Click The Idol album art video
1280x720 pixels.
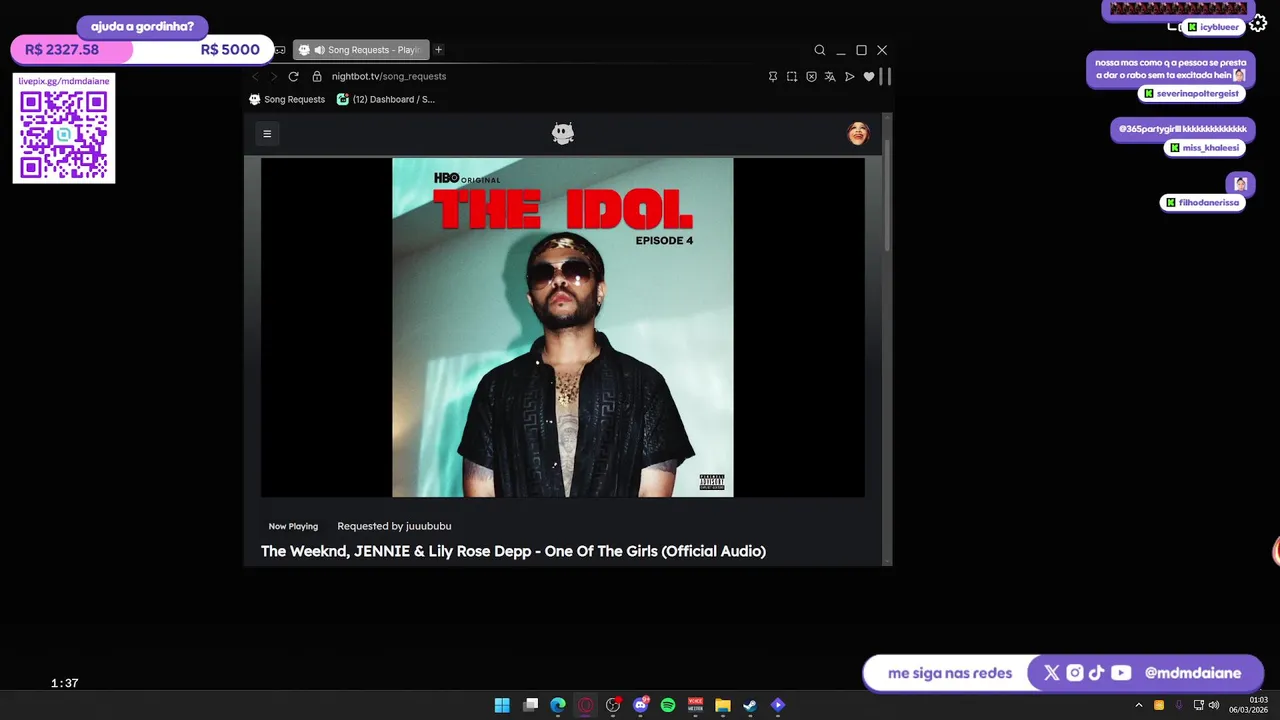point(563,327)
